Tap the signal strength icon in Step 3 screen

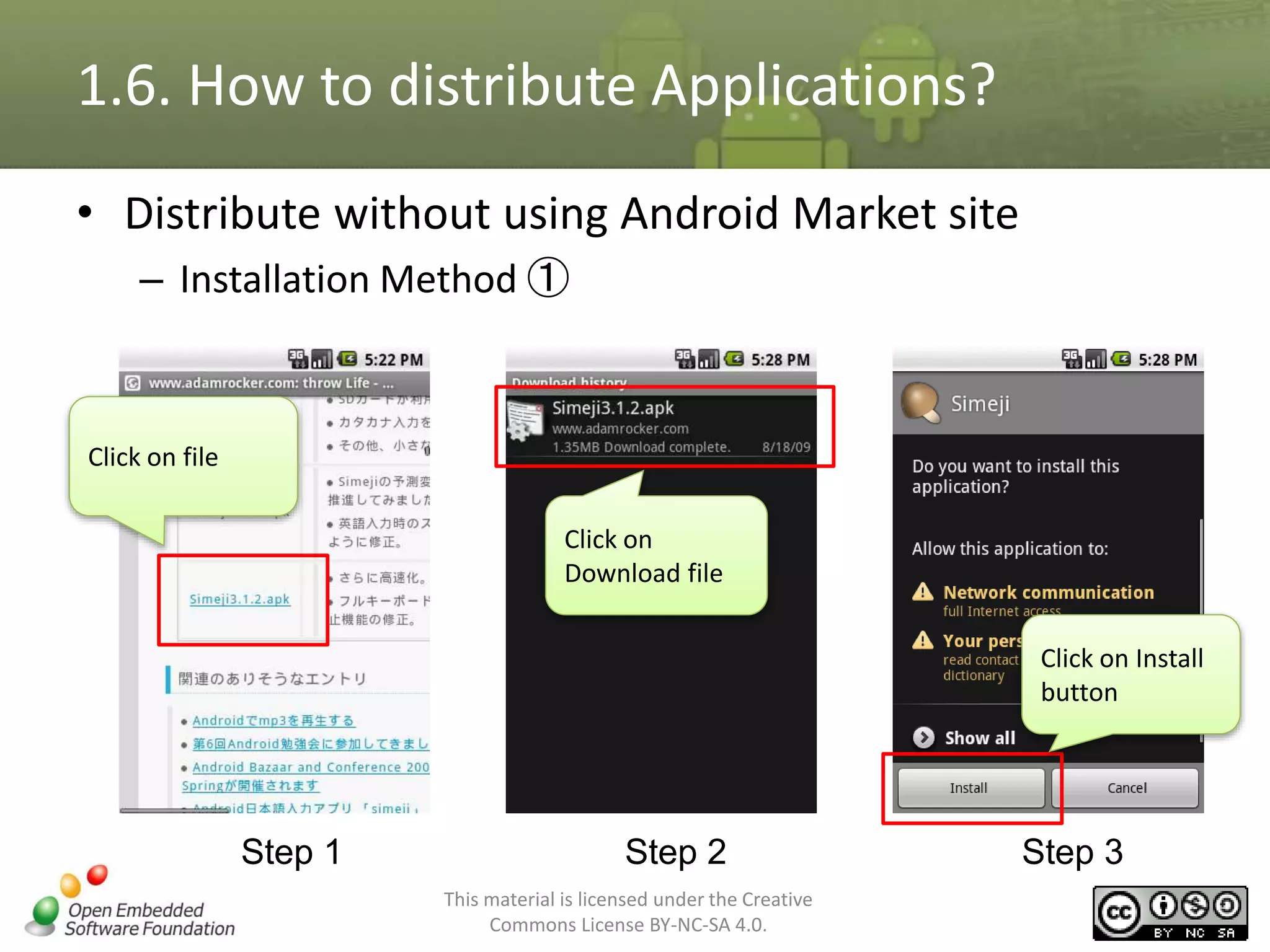tap(1096, 358)
